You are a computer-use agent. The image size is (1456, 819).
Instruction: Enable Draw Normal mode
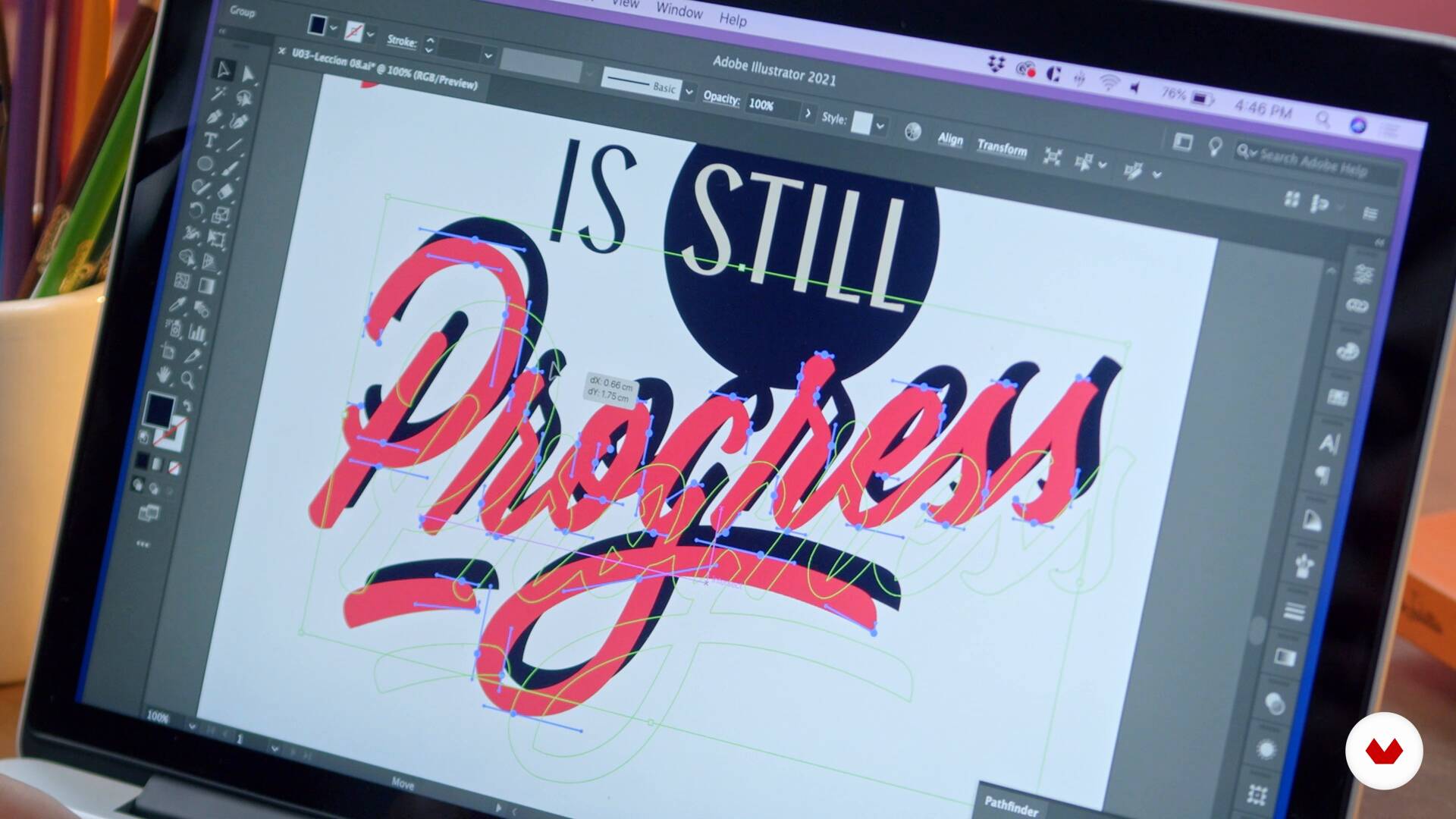coord(138,484)
